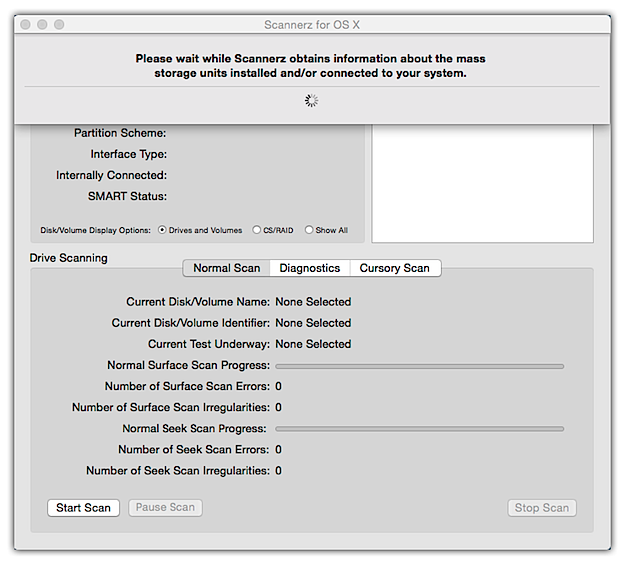The width and height of the screenshot is (625, 564).
Task: Switch to the Cursory Scan tab
Action: (x=395, y=268)
